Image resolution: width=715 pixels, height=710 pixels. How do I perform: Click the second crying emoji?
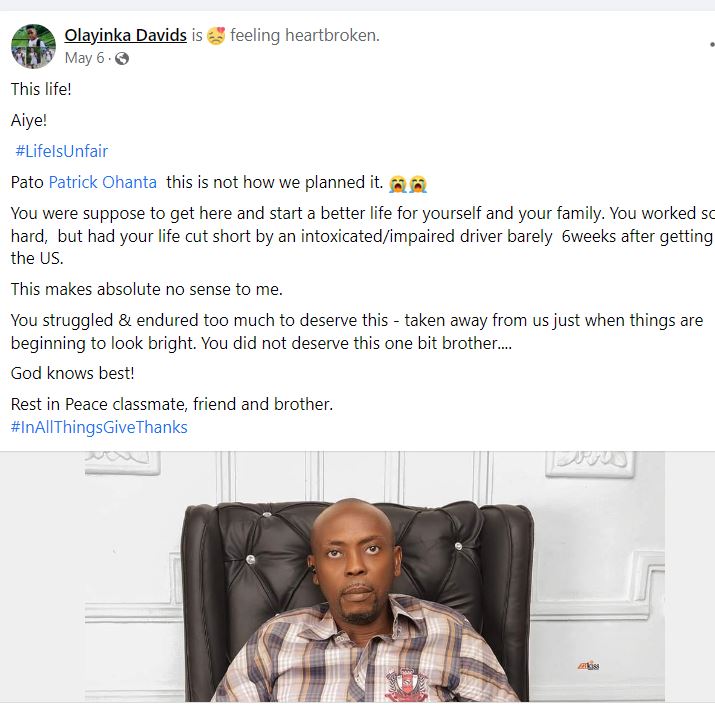[418, 184]
